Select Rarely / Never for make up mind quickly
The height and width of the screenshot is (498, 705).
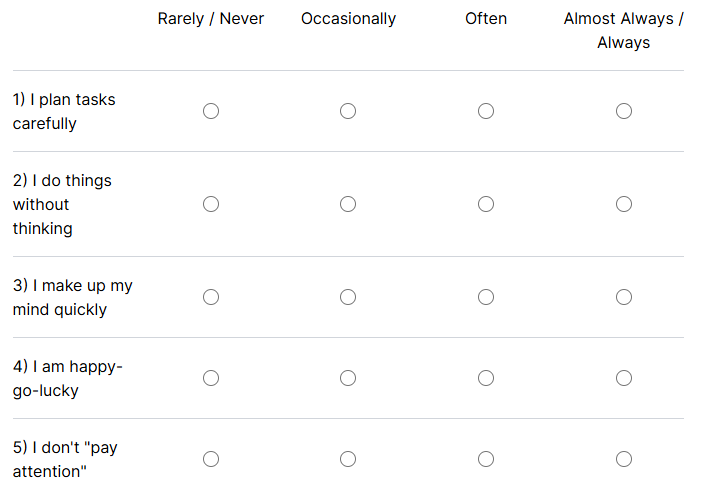click(x=211, y=297)
